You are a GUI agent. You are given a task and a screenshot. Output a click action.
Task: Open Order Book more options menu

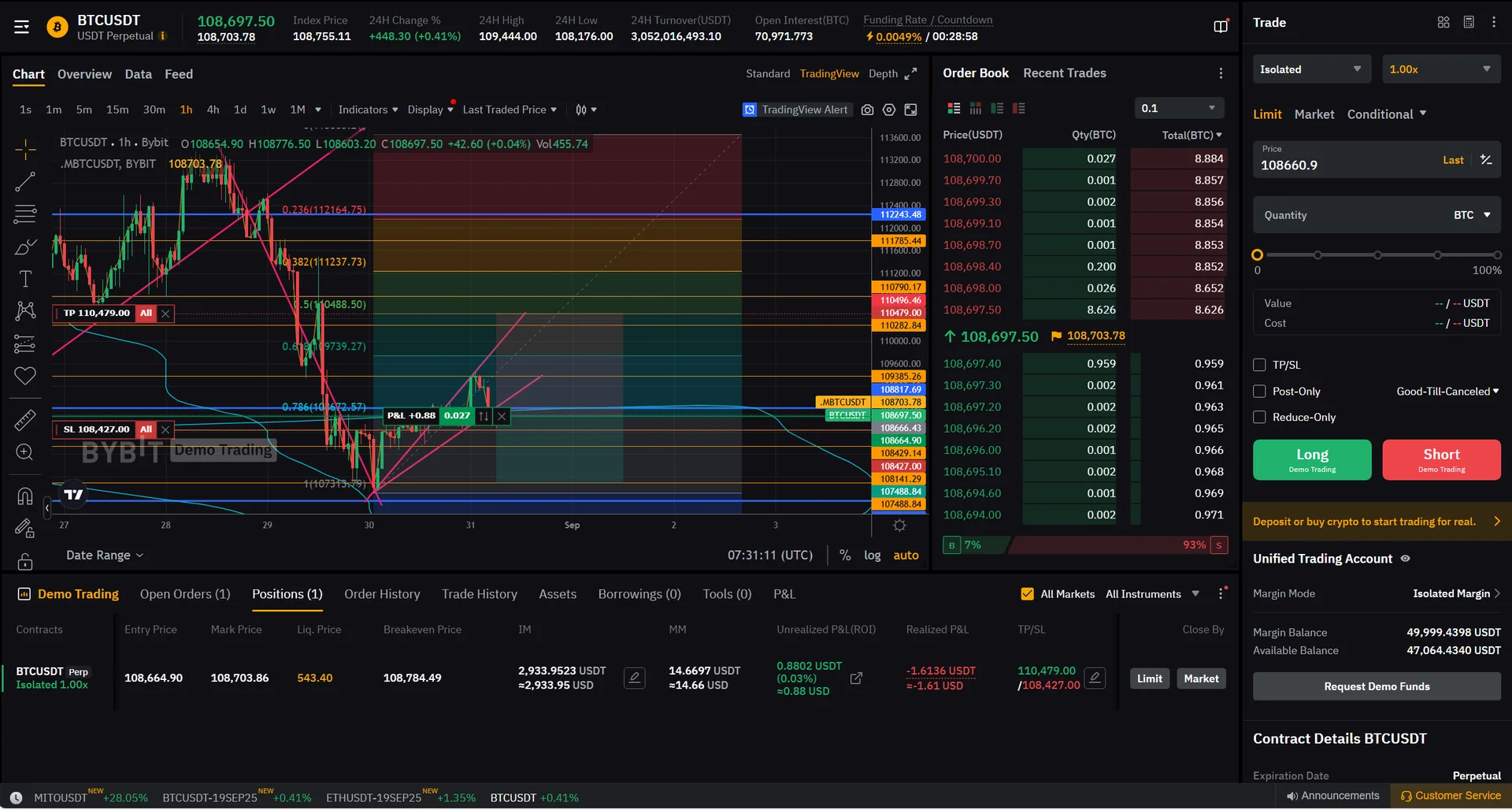1221,73
